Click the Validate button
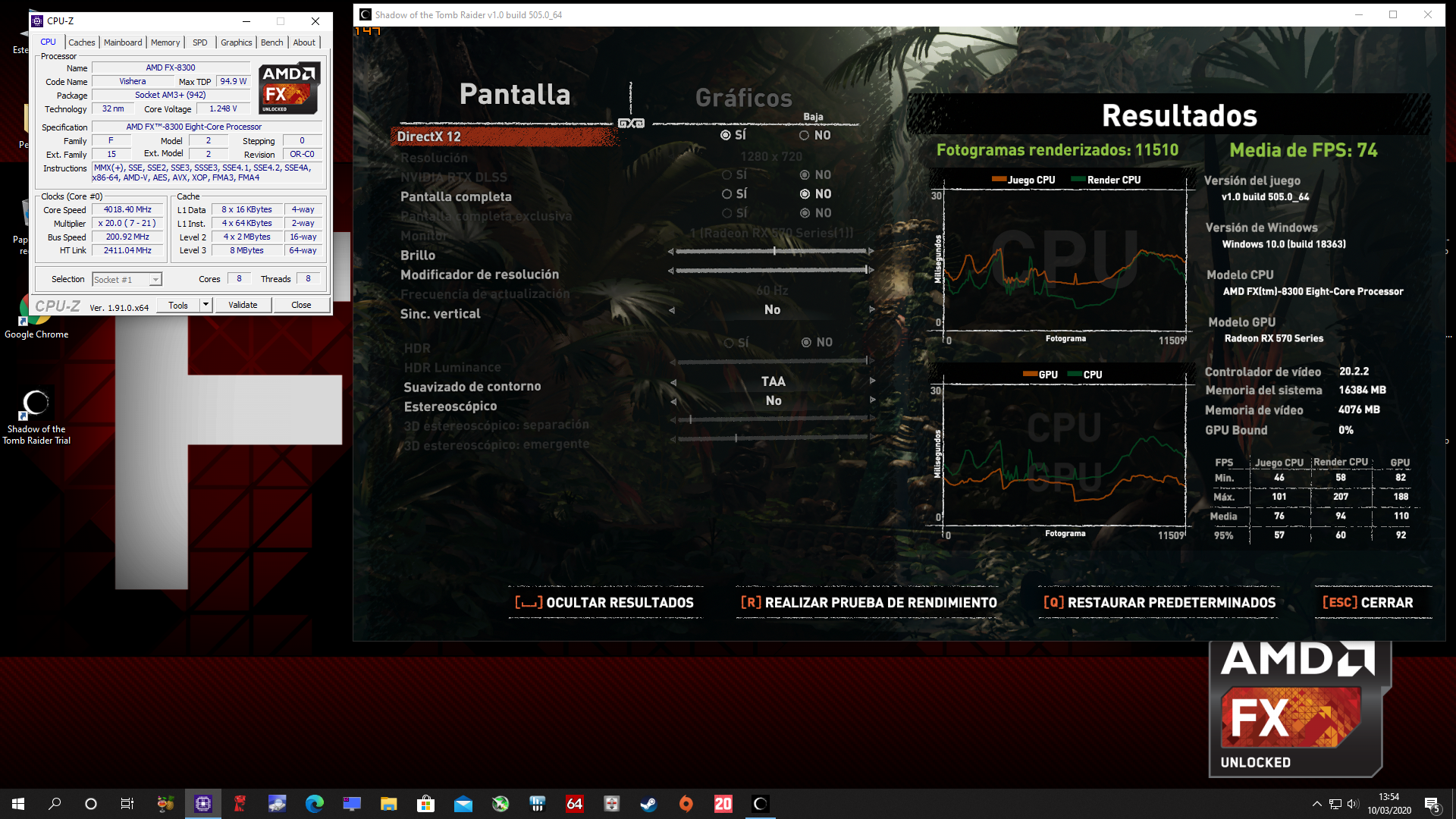Screen dimensions: 1456x819 coord(243,305)
